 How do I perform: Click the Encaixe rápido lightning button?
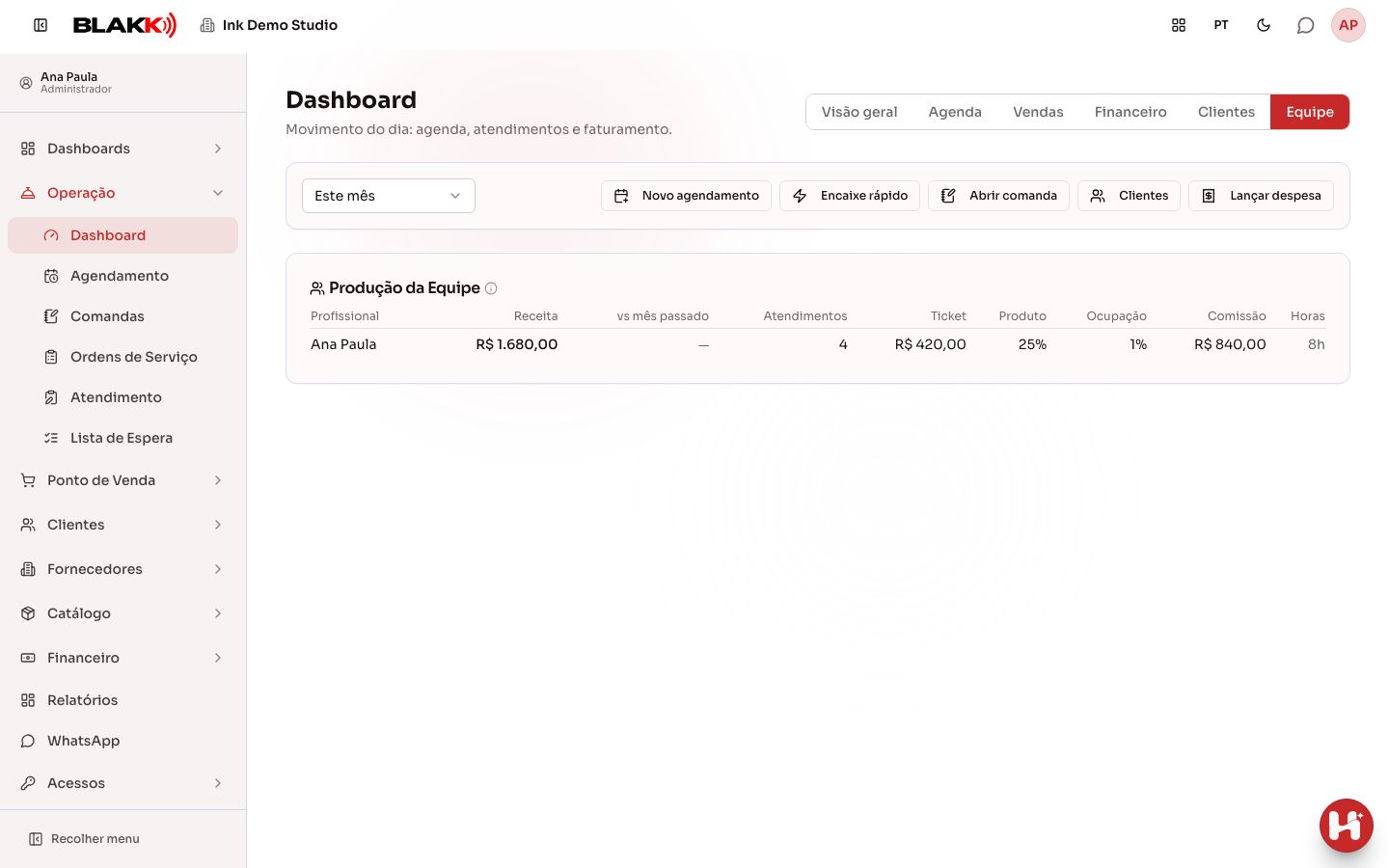[850, 196]
